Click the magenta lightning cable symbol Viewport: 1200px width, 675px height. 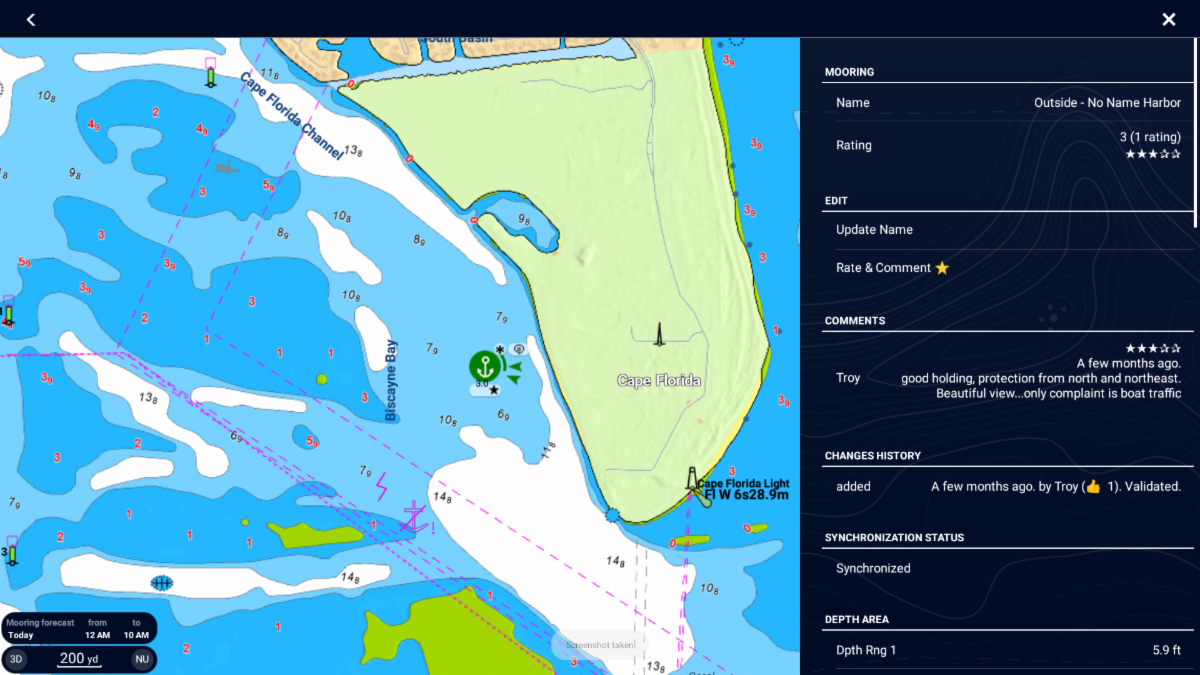coord(381,487)
